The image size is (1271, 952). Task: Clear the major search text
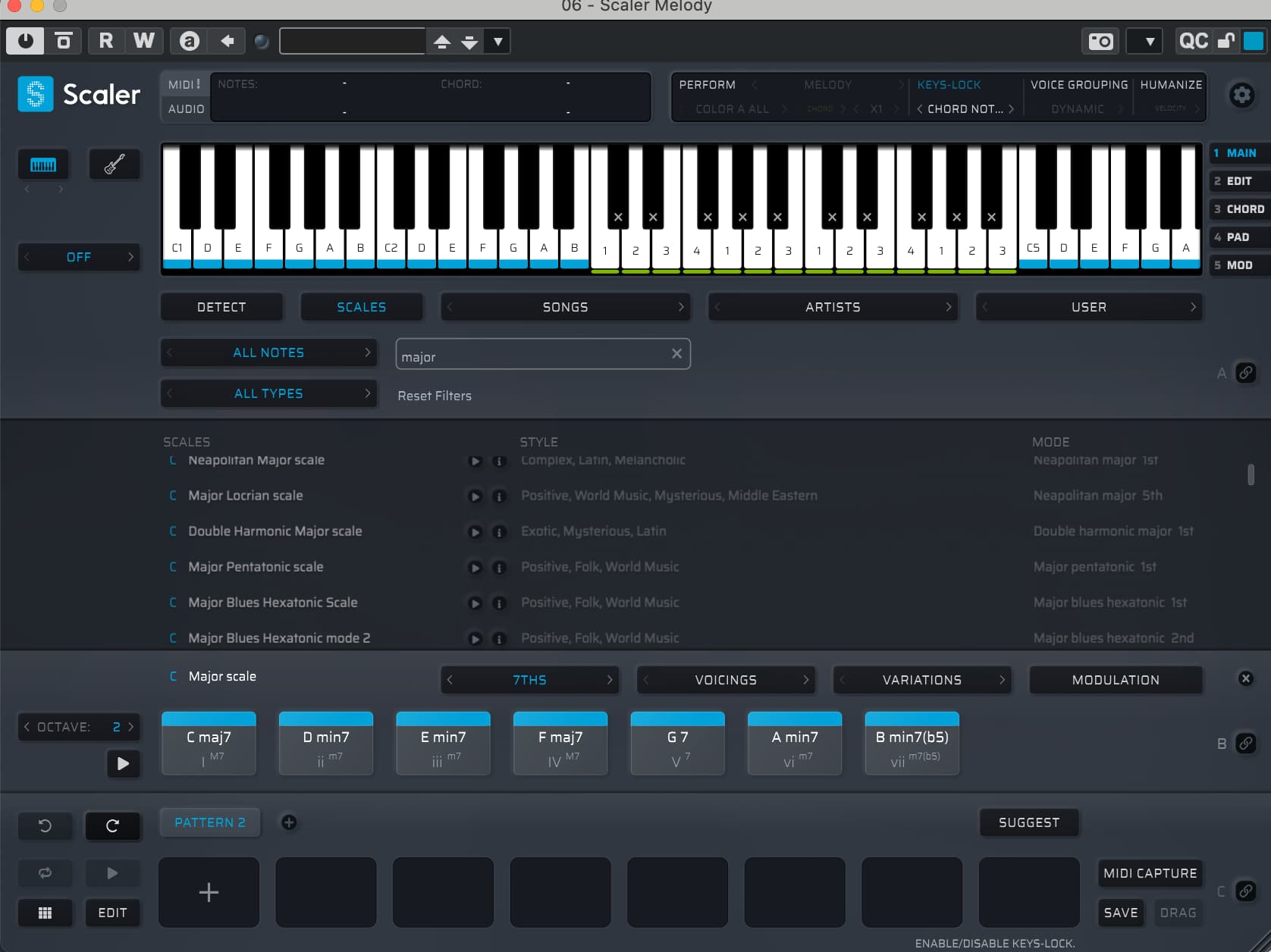(676, 354)
